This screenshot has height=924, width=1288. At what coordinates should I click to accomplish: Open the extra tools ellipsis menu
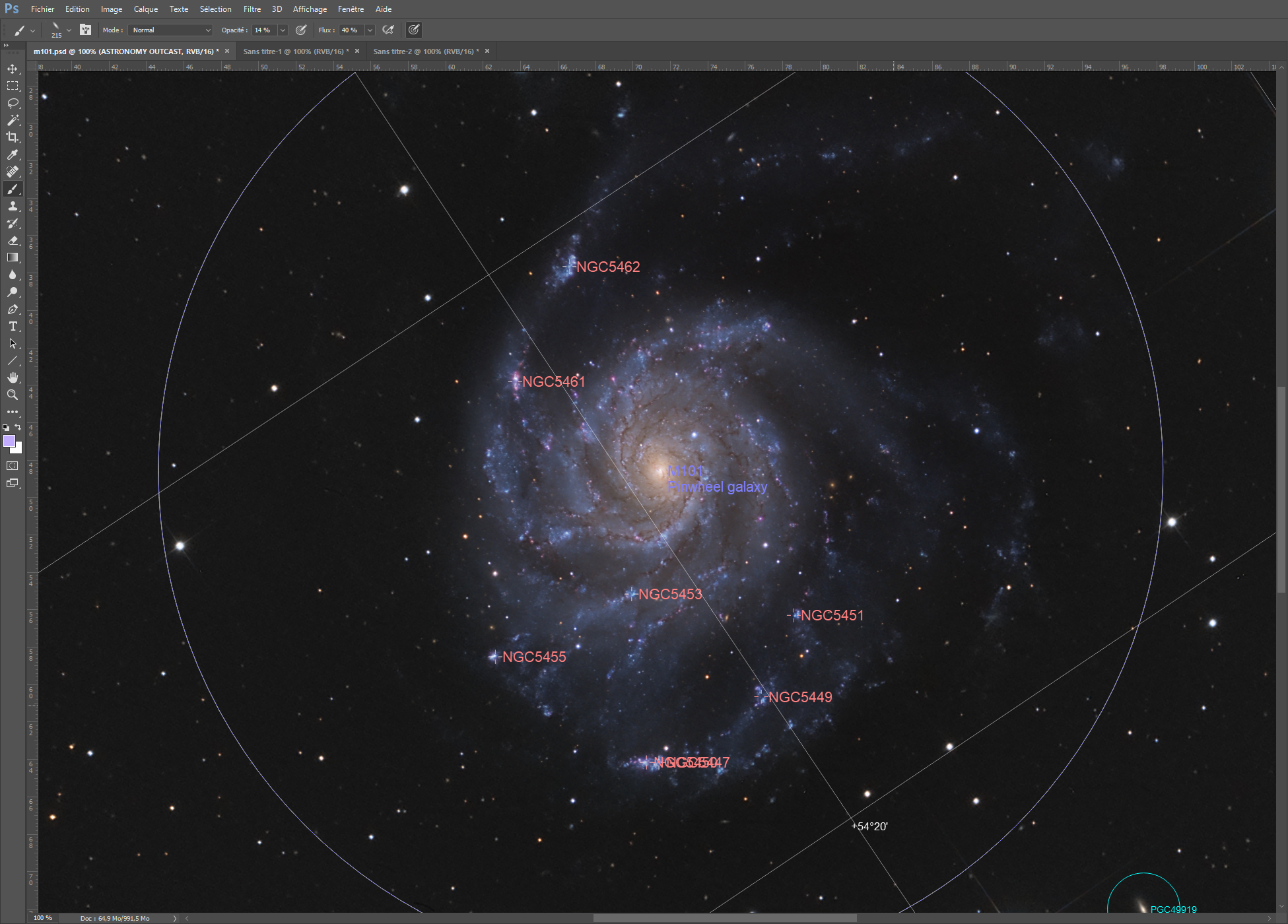point(13,411)
